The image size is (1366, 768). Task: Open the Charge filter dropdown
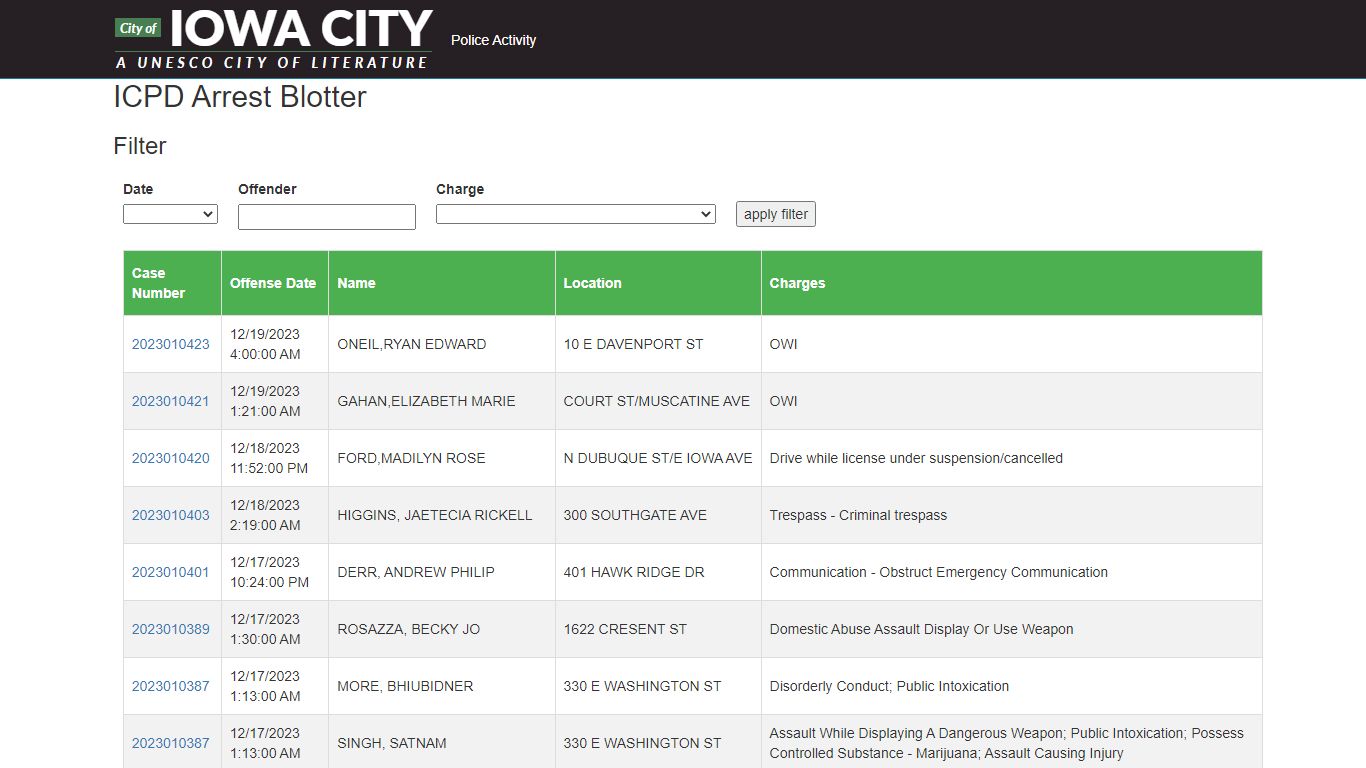576,214
